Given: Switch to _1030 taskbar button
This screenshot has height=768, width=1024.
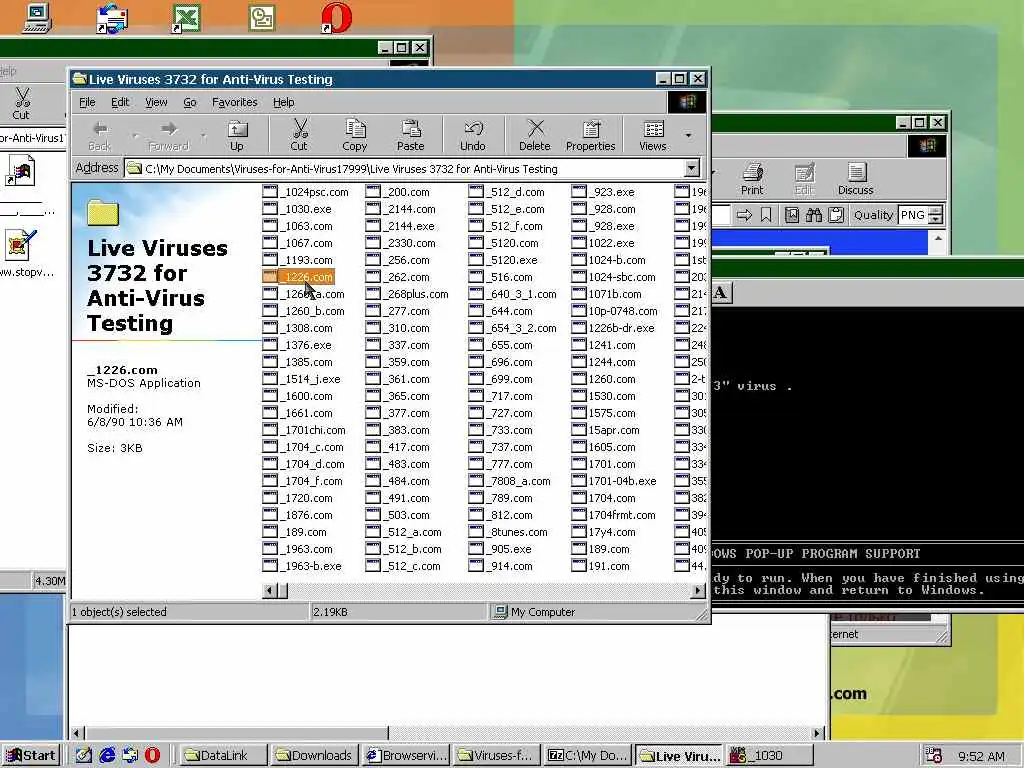Looking at the screenshot, I should click(769, 756).
